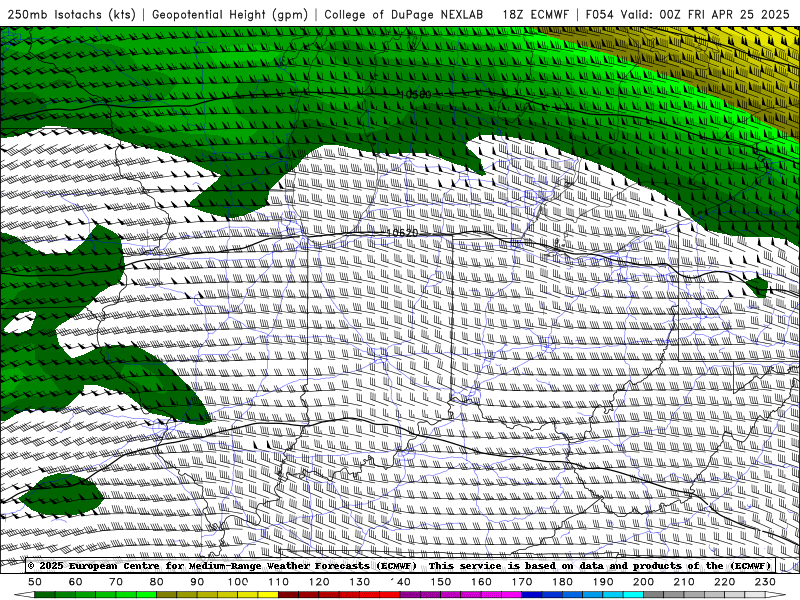Click the 10620 height contour label
The image size is (800, 600).
(x=403, y=233)
